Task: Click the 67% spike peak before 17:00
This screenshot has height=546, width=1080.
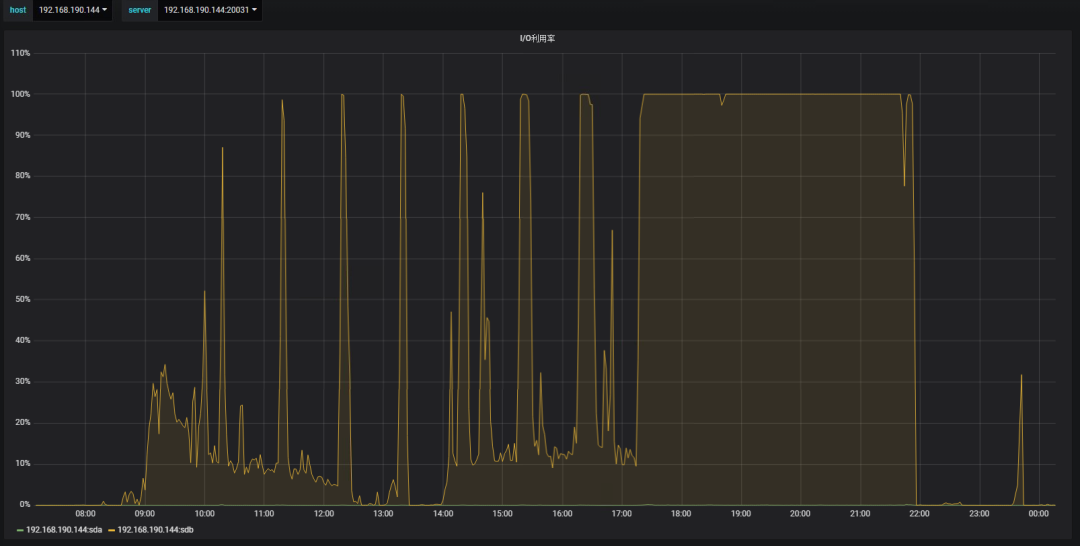Action: (612, 231)
